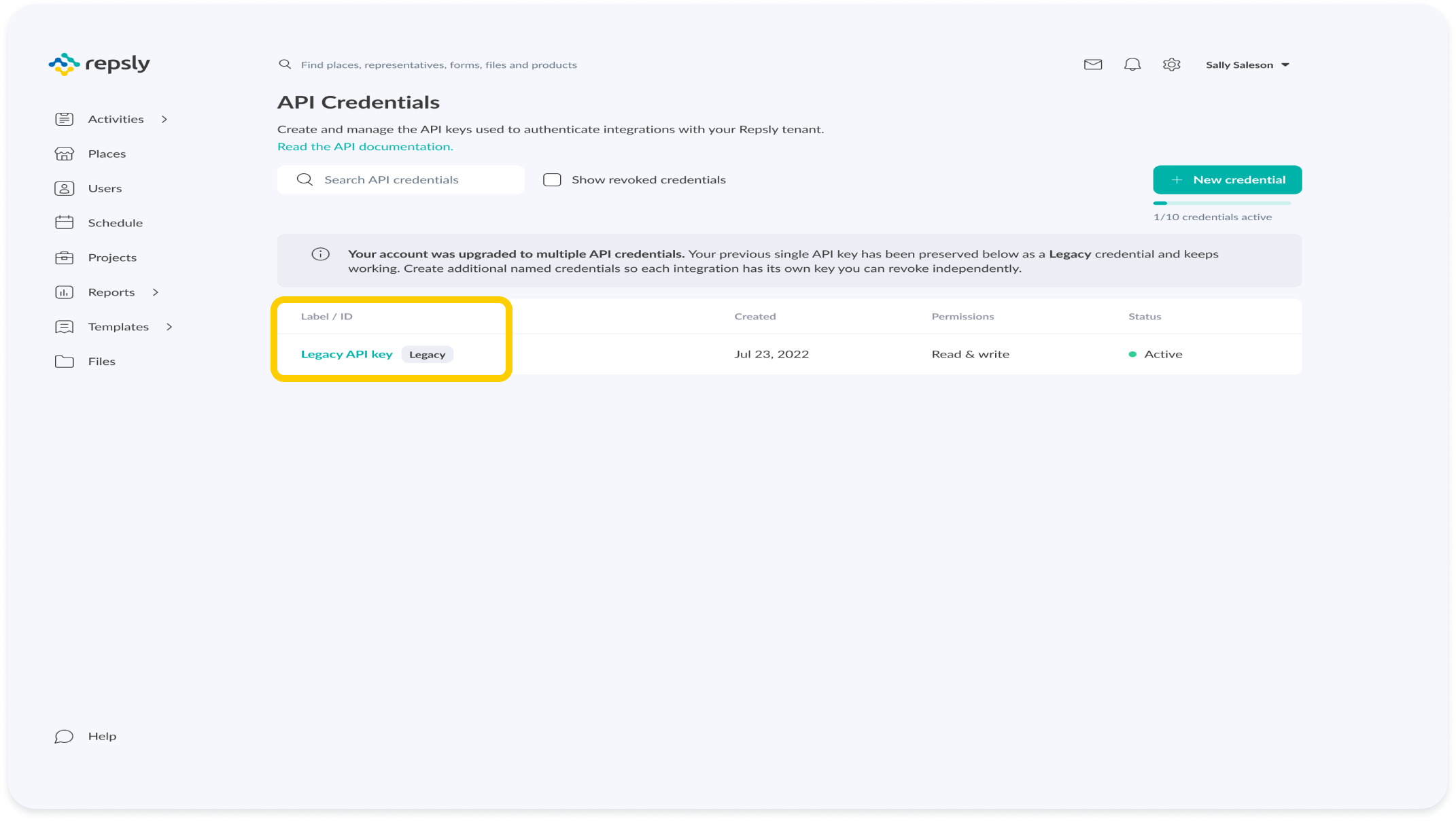Click the Places store icon

(64, 154)
